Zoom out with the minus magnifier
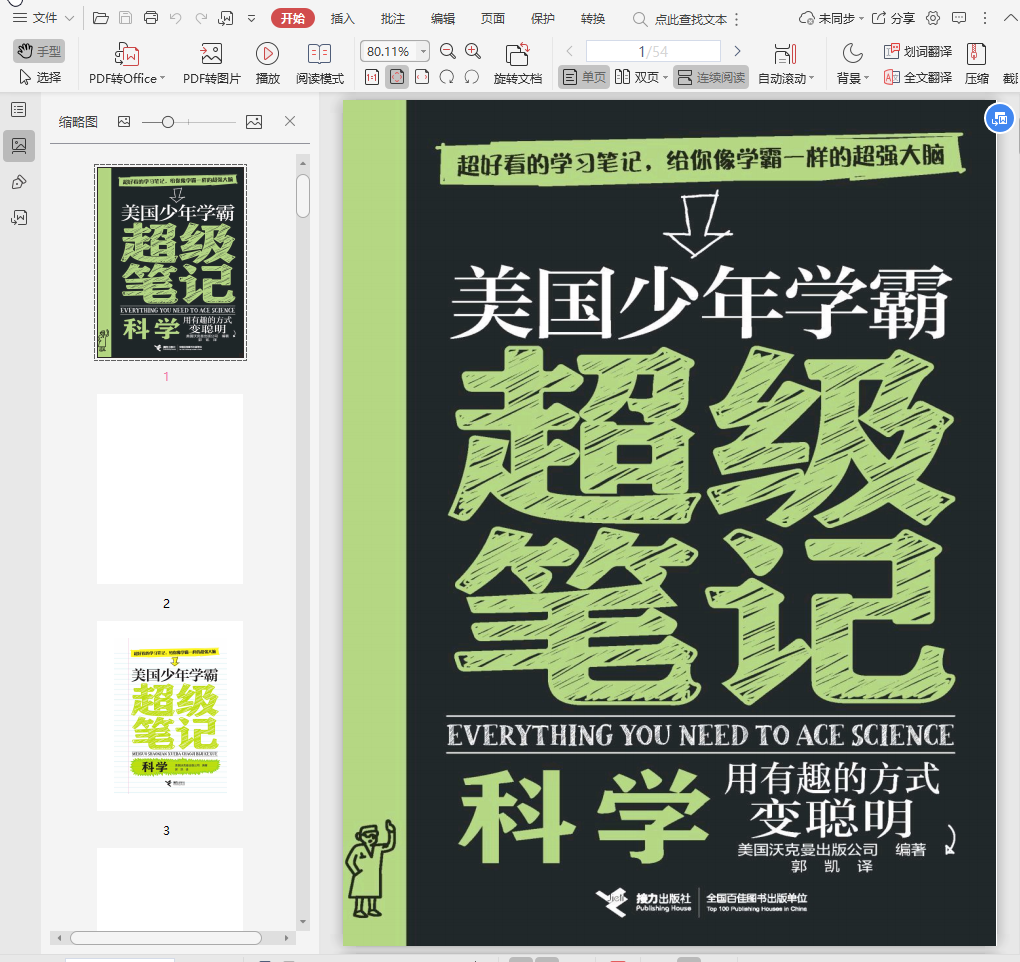1020x962 pixels. pyautogui.click(x=448, y=51)
